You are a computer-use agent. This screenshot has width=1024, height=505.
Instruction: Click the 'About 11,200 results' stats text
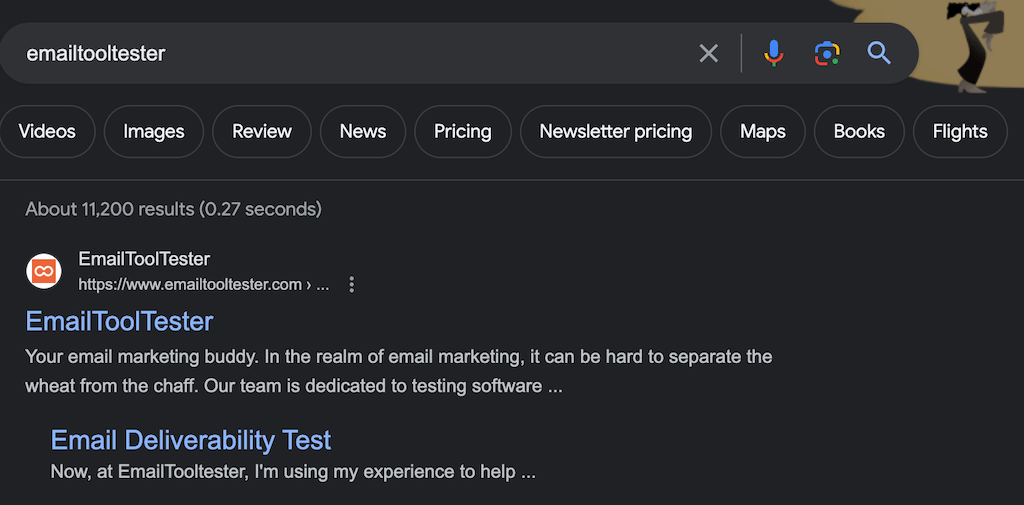[x=173, y=209]
